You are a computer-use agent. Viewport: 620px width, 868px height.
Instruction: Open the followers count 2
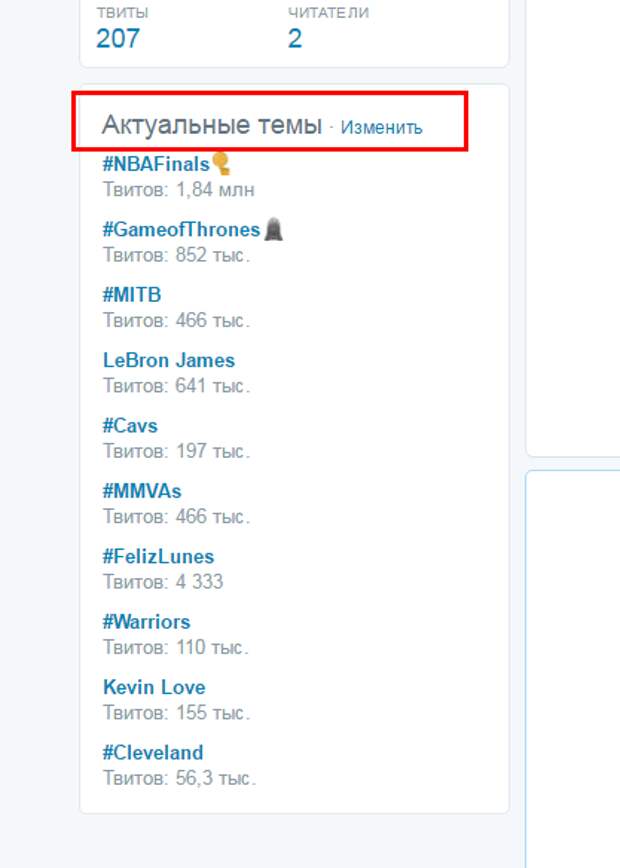click(294, 39)
